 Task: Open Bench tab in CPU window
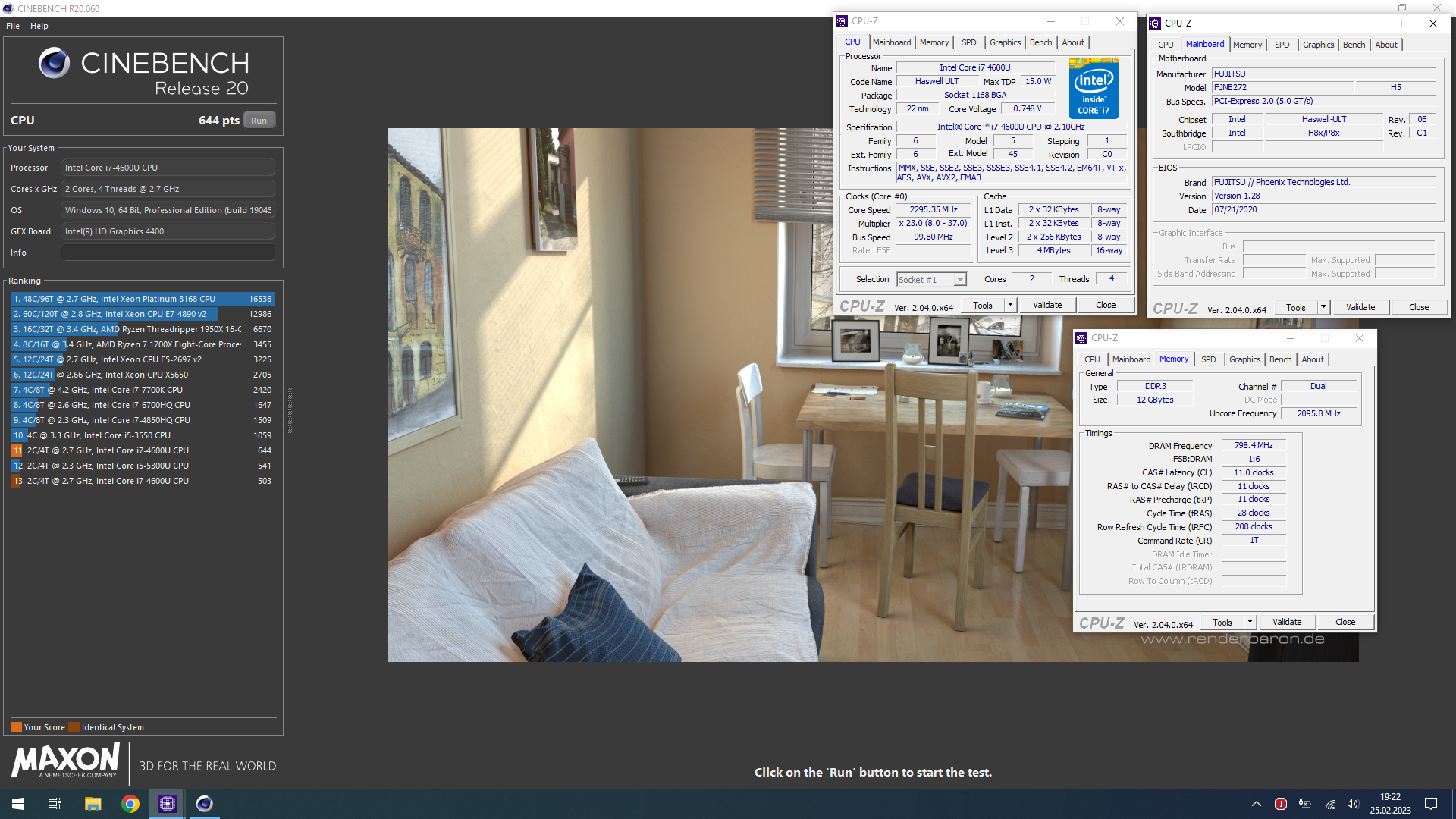[x=1041, y=42]
